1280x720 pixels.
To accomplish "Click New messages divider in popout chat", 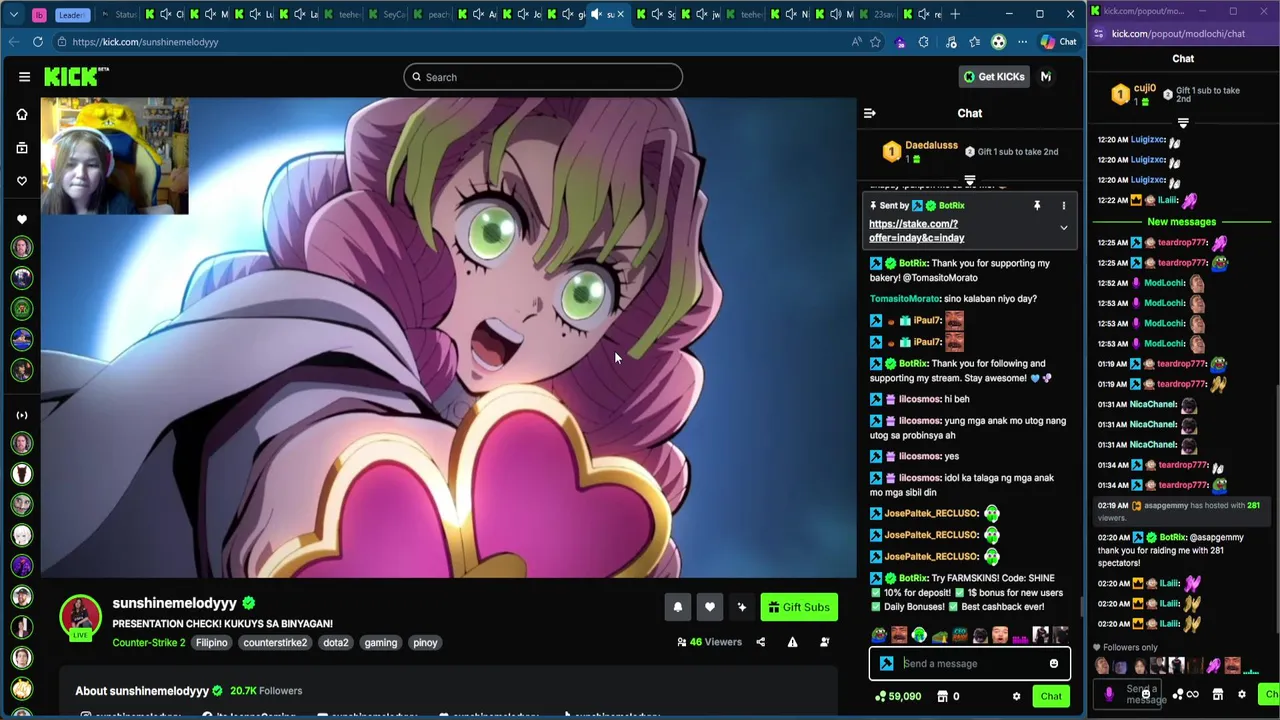I will [x=1182, y=222].
